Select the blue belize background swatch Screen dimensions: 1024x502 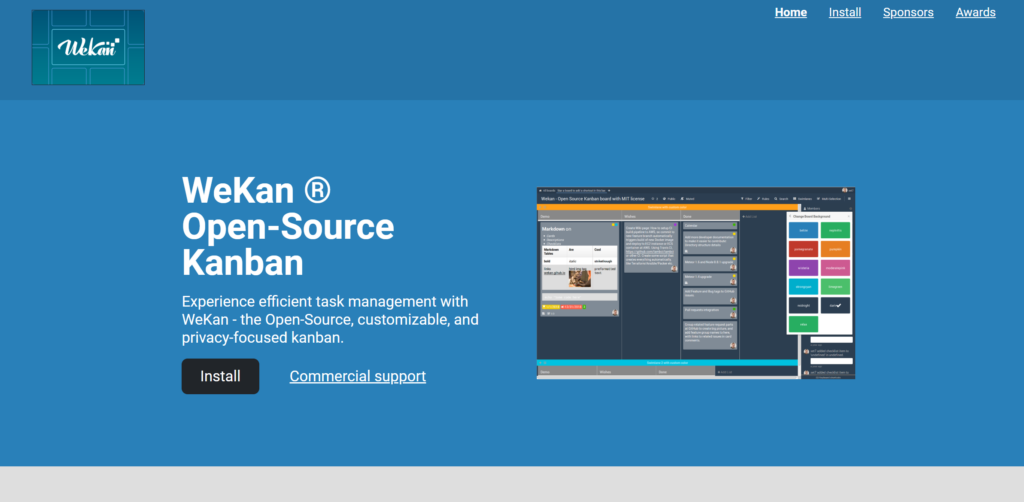tap(803, 229)
